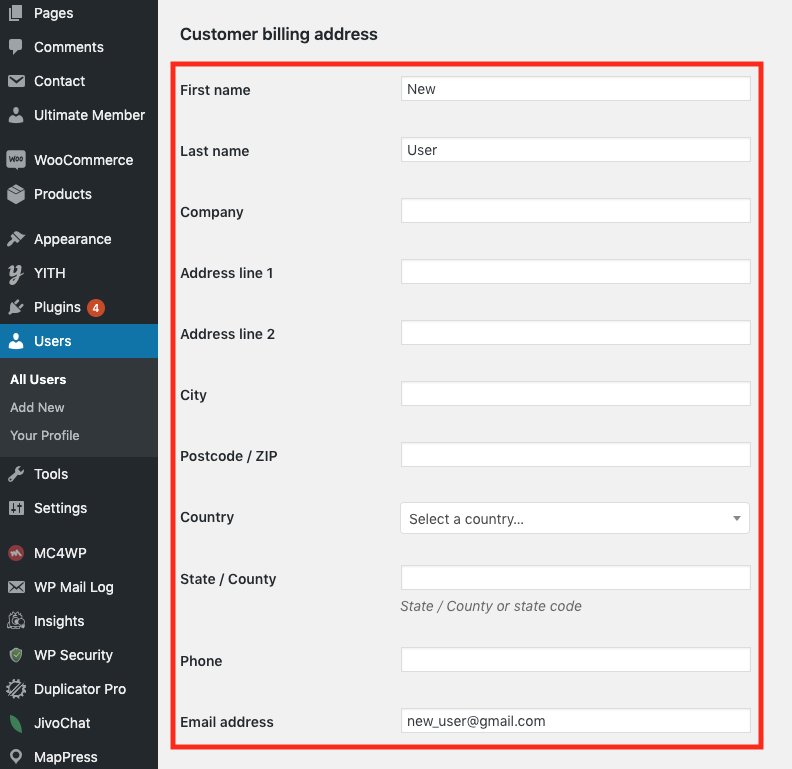Click the Company input field
The image size is (792, 769).
click(x=575, y=211)
